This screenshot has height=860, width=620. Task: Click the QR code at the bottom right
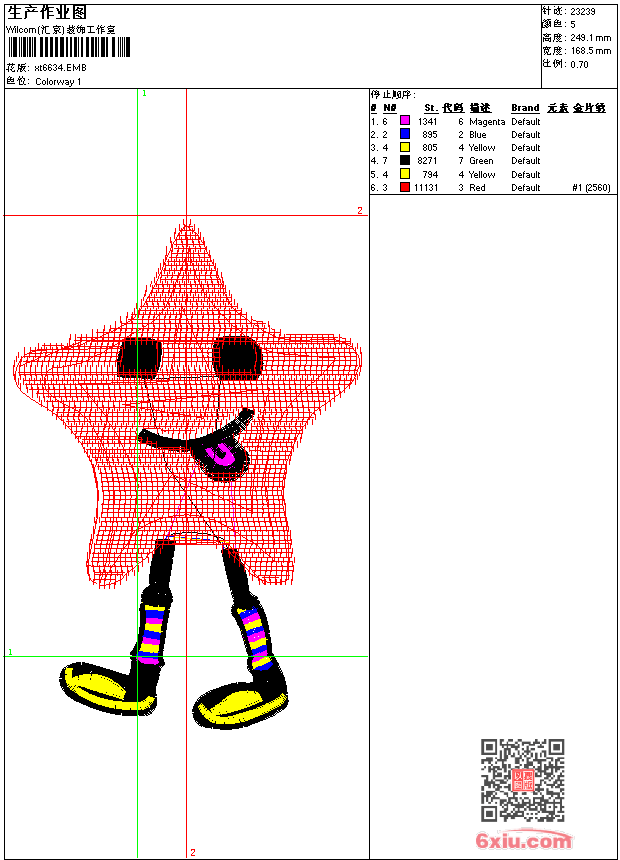point(522,780)
